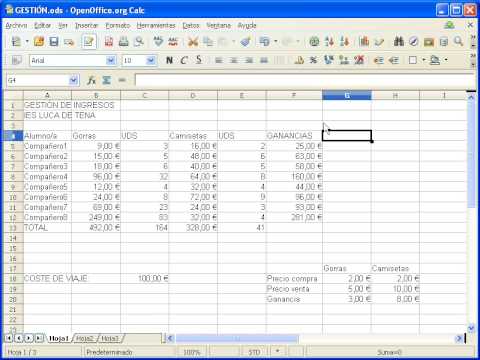Click the Function equals icon

pos(122,80)
